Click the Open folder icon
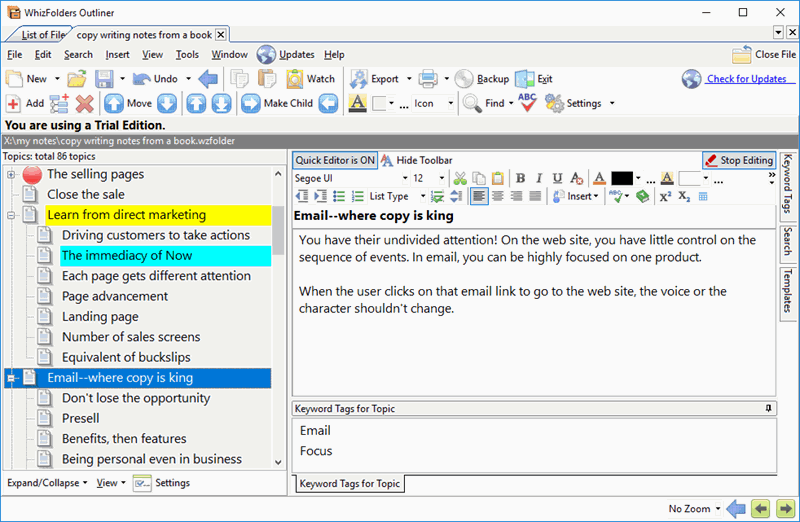The height and width of the screenshot is (522, 800). click(x=77, y=79)
